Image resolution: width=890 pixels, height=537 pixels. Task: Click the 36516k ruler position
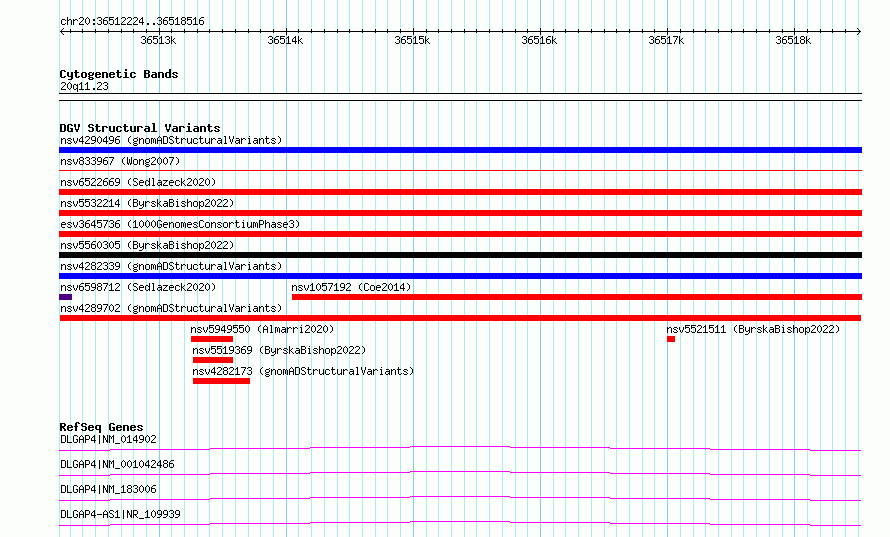coord(539,40)
